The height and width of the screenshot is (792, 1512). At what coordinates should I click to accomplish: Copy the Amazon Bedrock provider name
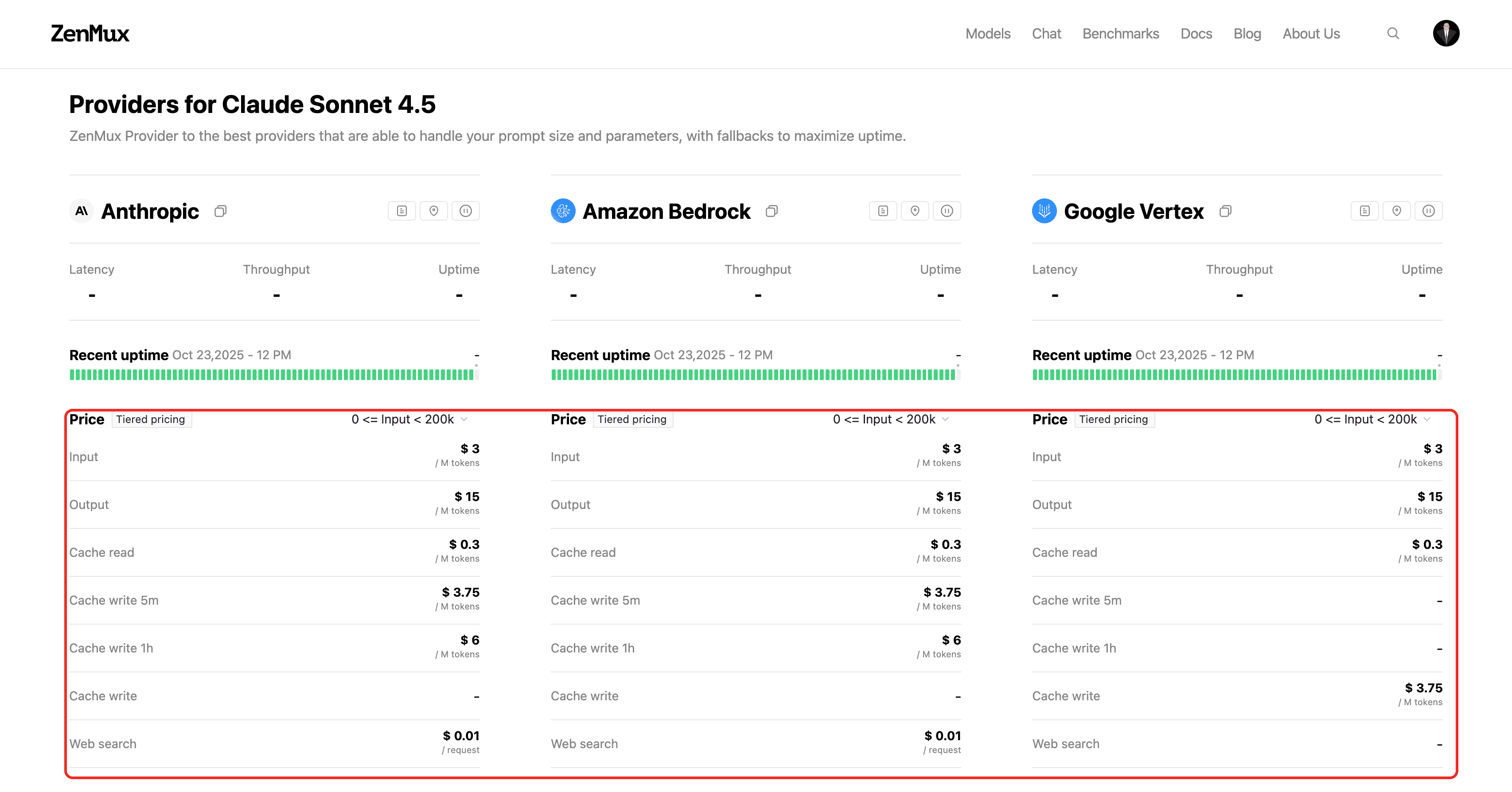click(x=772, y=211)
